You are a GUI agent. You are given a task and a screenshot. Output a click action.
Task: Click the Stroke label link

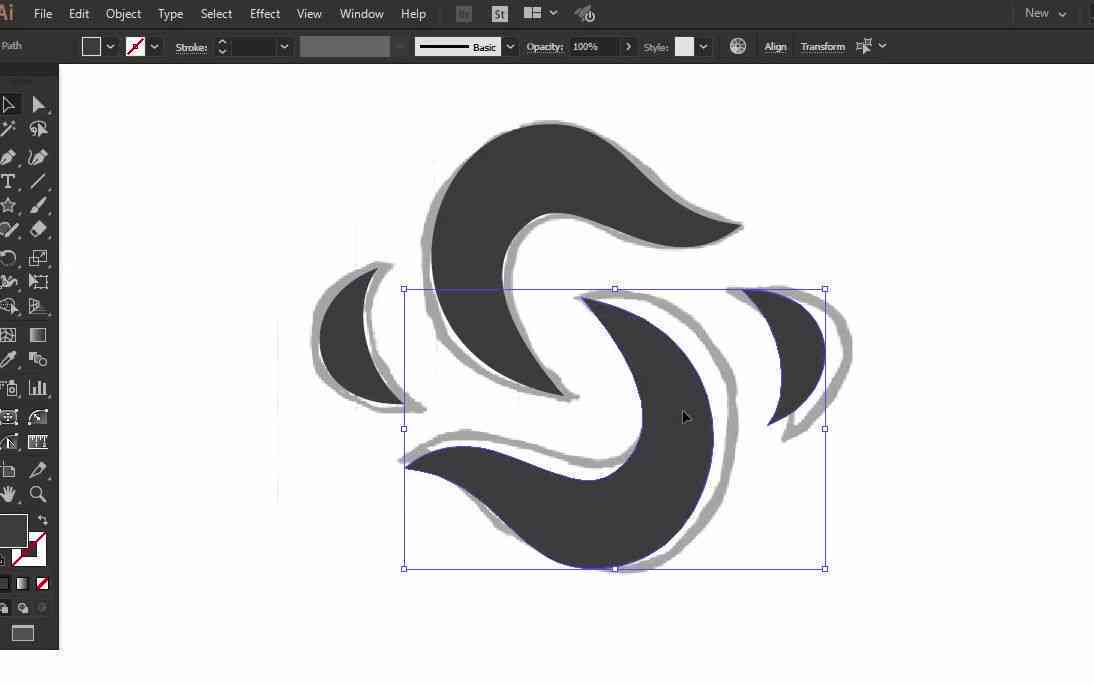[x=191, y=47]
